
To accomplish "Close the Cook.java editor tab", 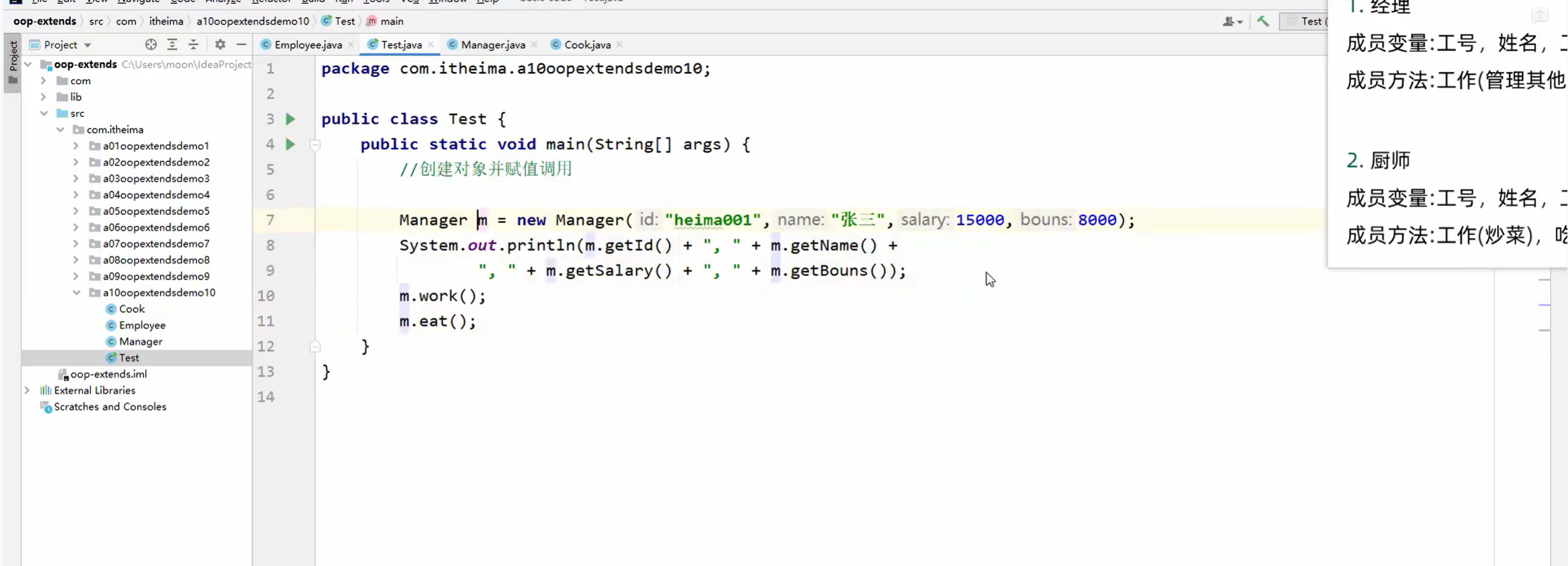I will (619, 44).
